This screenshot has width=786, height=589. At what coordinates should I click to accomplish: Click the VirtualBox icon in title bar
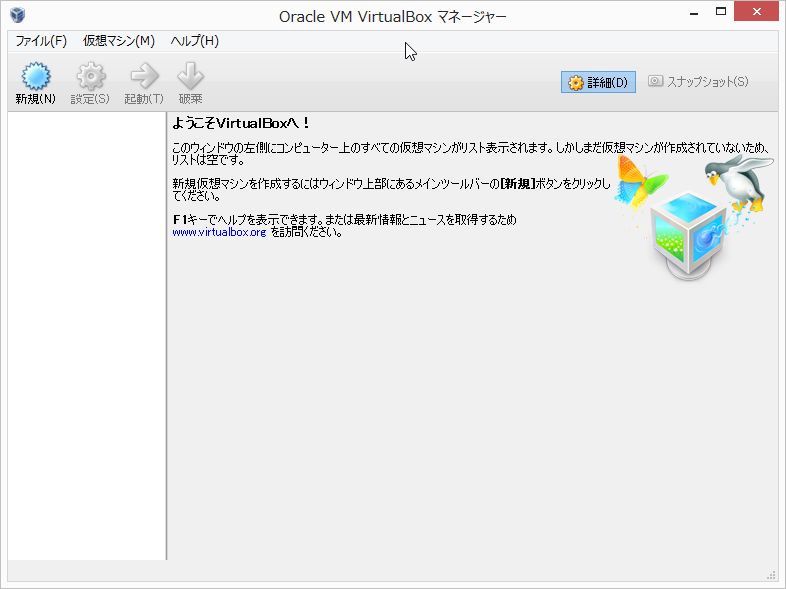(x=18, y=15)
